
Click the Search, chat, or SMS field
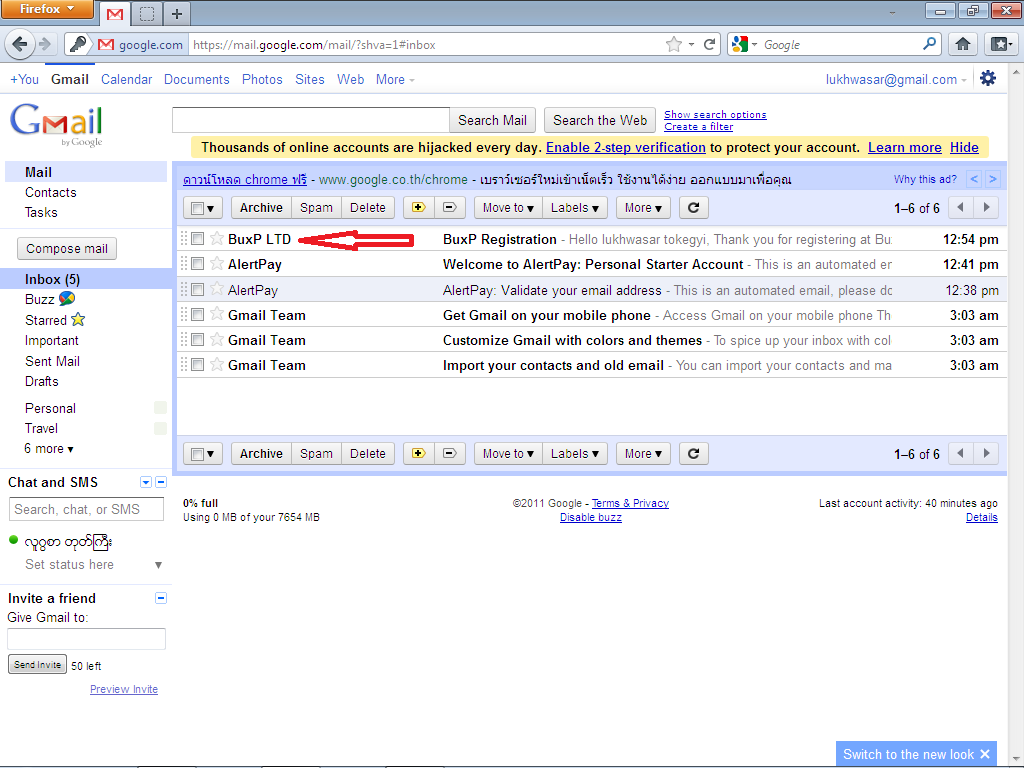[x=86, y=509]
